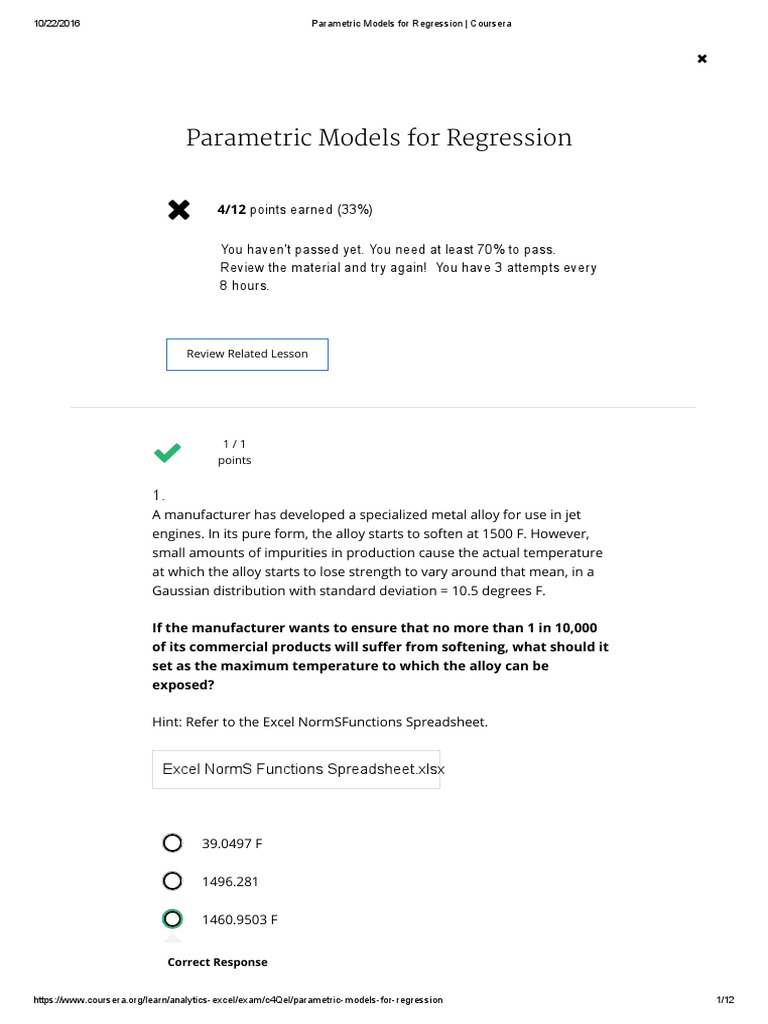Click the large black X failed icon
Viewport: 768px width, 1024px height.
[179, 210]
